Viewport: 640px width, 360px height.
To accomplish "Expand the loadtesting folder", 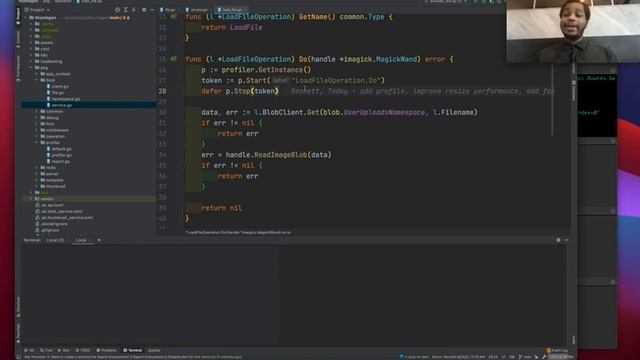I will coord(31,61).
